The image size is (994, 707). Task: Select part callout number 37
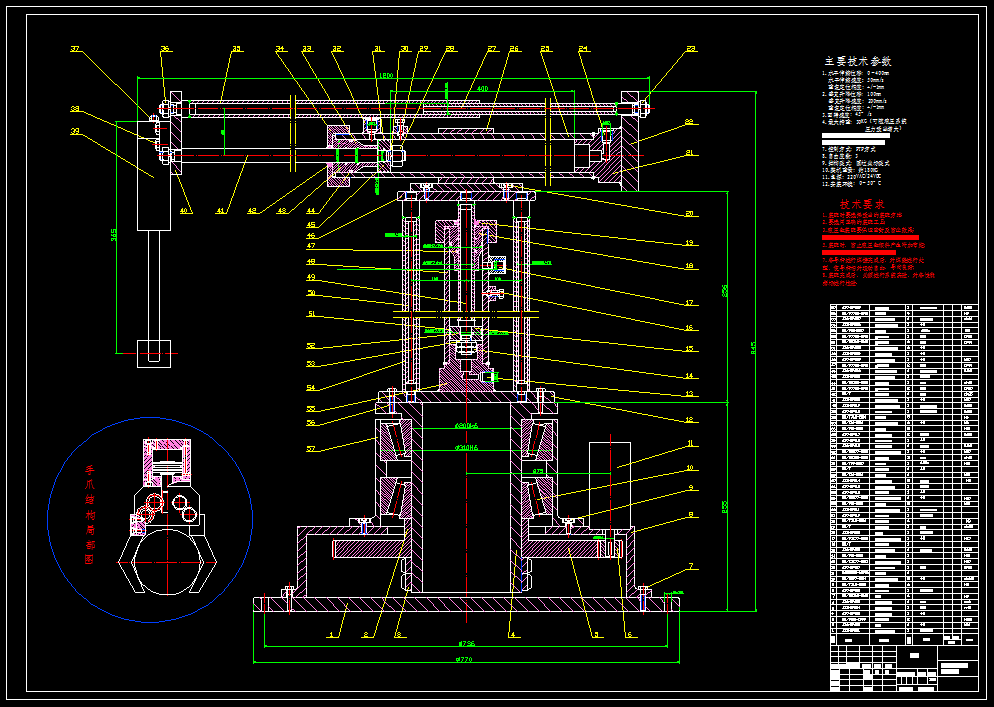pos(75,49)
